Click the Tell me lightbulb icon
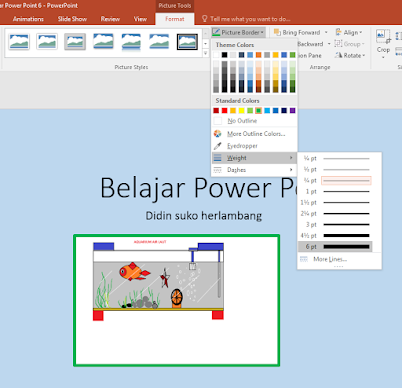 click(205, 19)
